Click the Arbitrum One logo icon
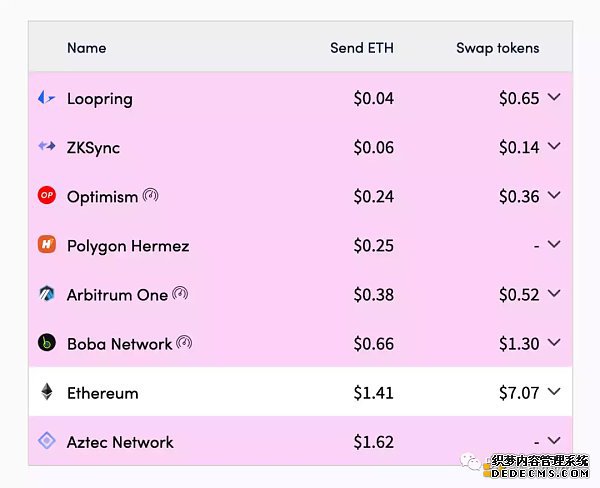Screen dimensions: 600x488 tap(47, 294)
